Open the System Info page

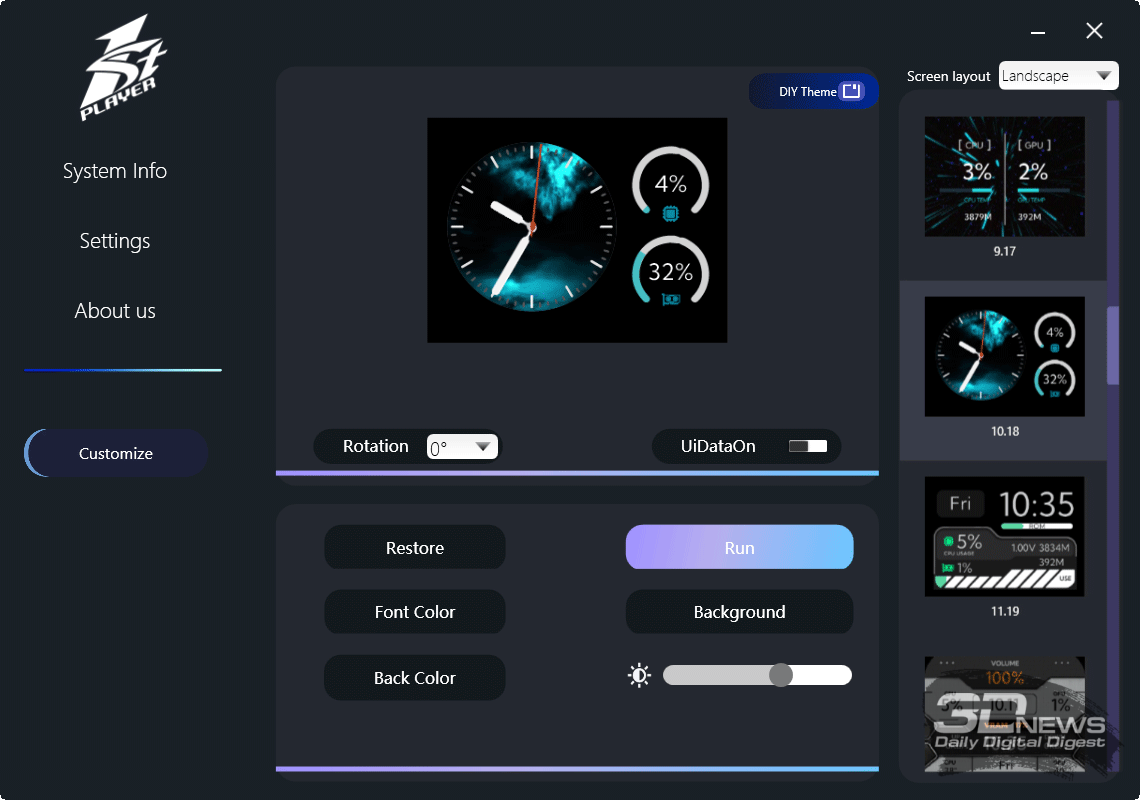point(115,171)
